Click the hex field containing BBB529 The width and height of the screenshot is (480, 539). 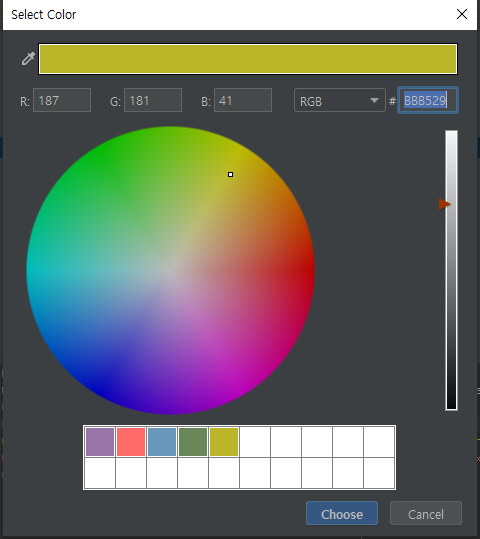pos(428,100)
